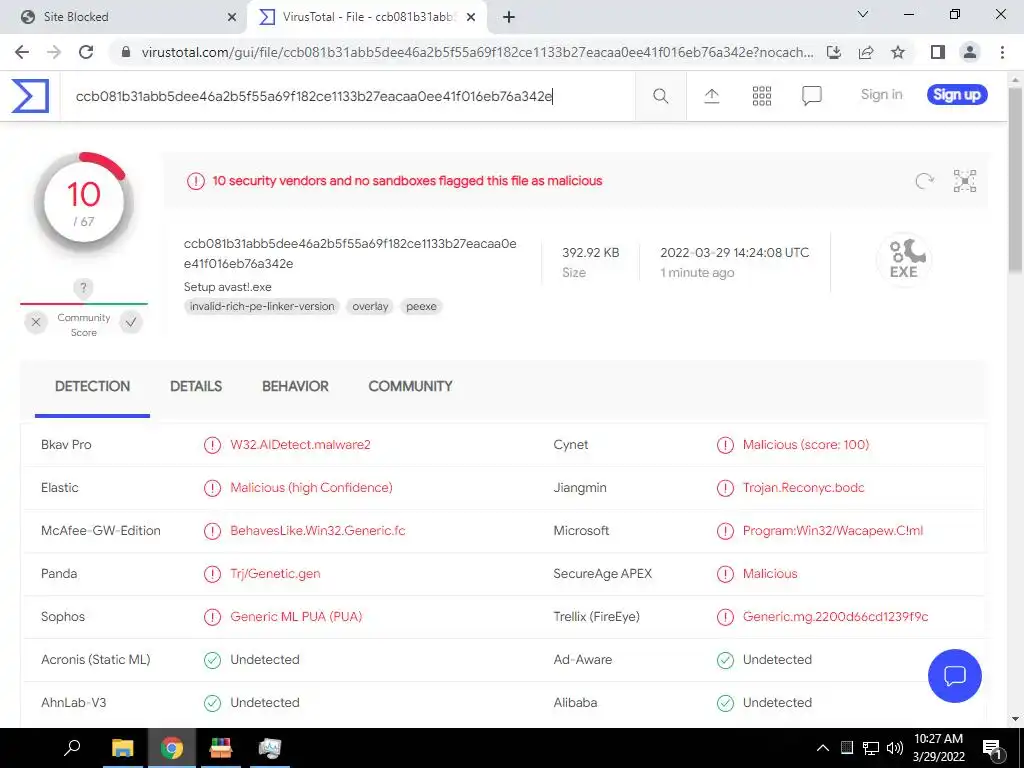
Task: Open the Chrome profile avatar
Action: [970, 52]
